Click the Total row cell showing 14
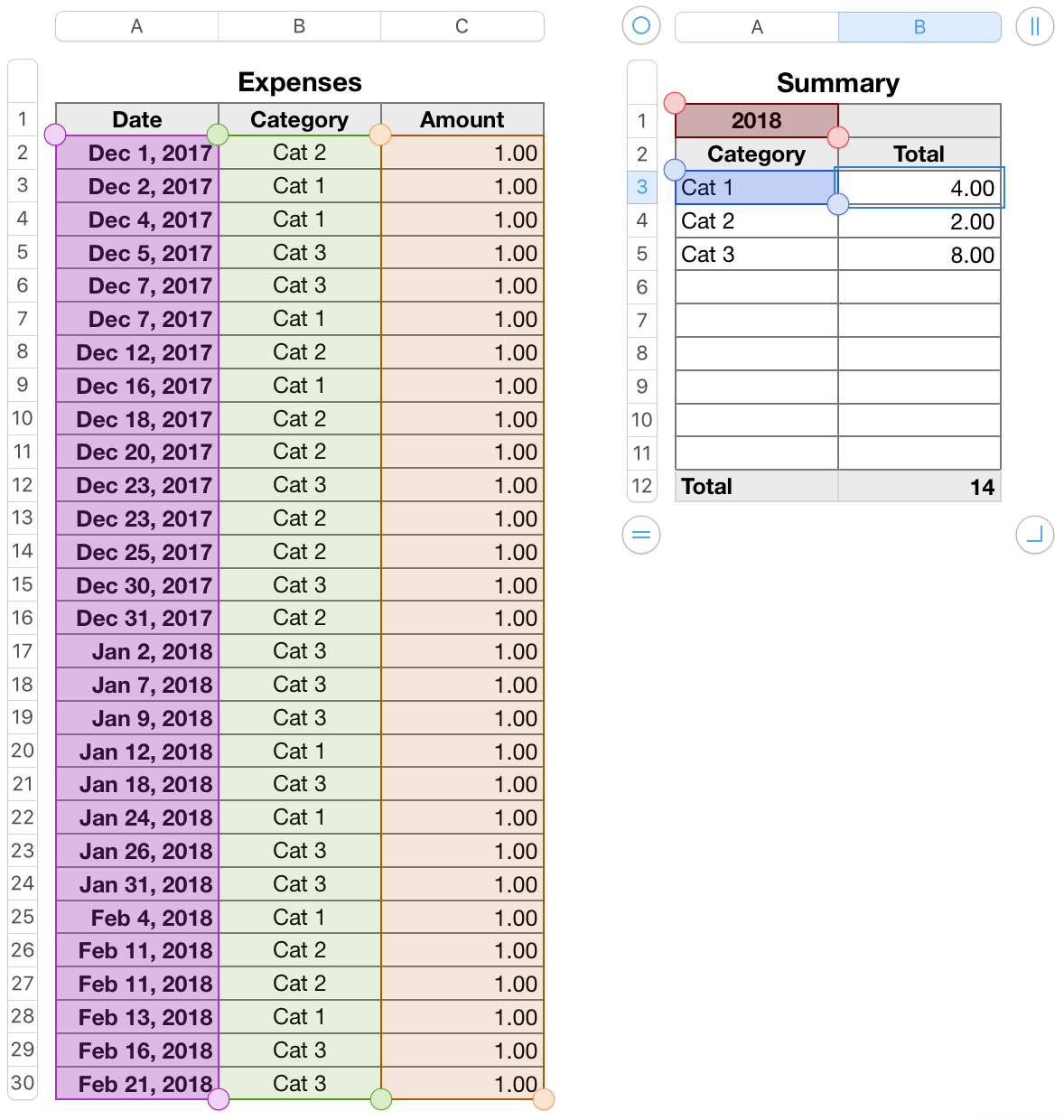The image size is (1064, 1120). (x=919, y=487)
